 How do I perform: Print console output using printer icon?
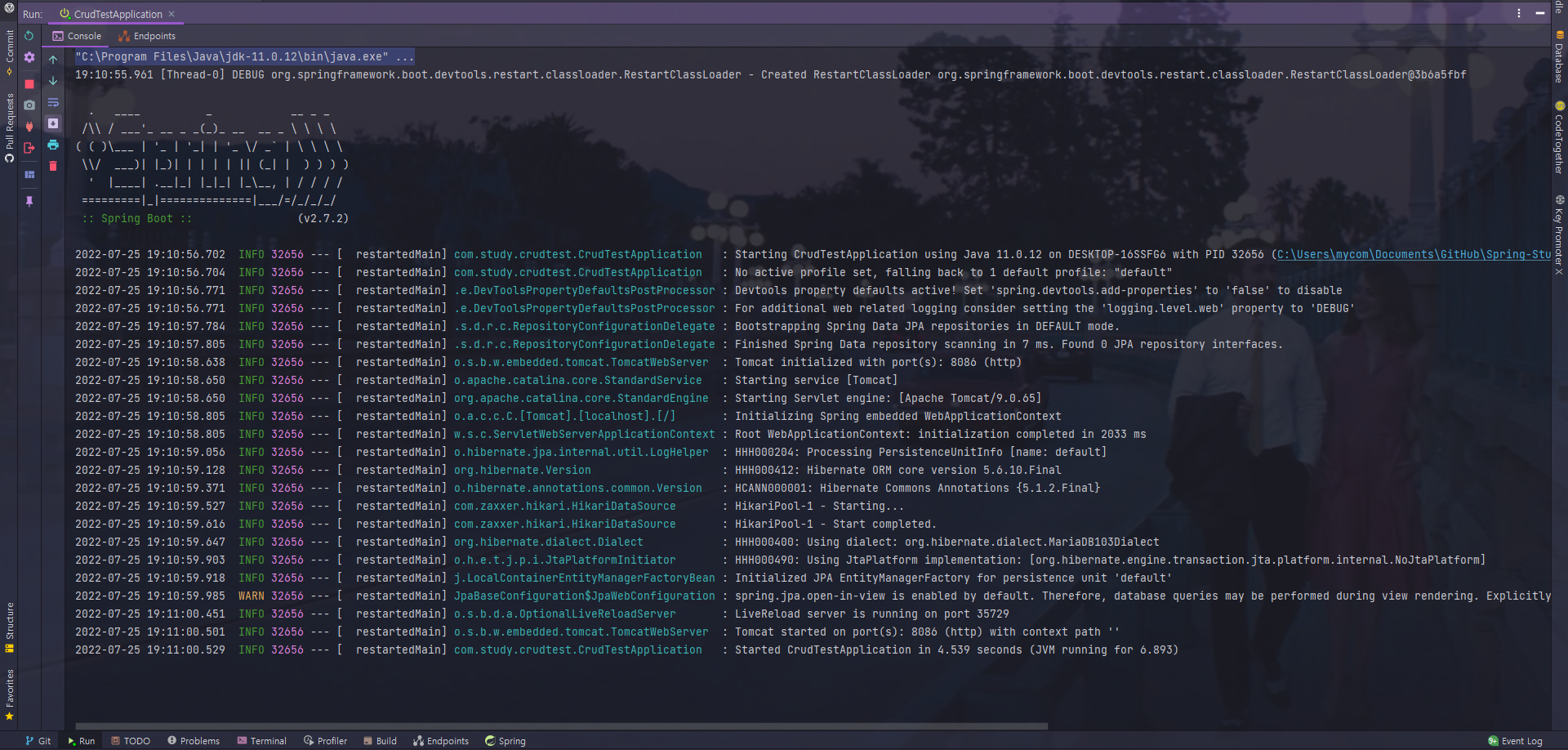click(53, 145)
